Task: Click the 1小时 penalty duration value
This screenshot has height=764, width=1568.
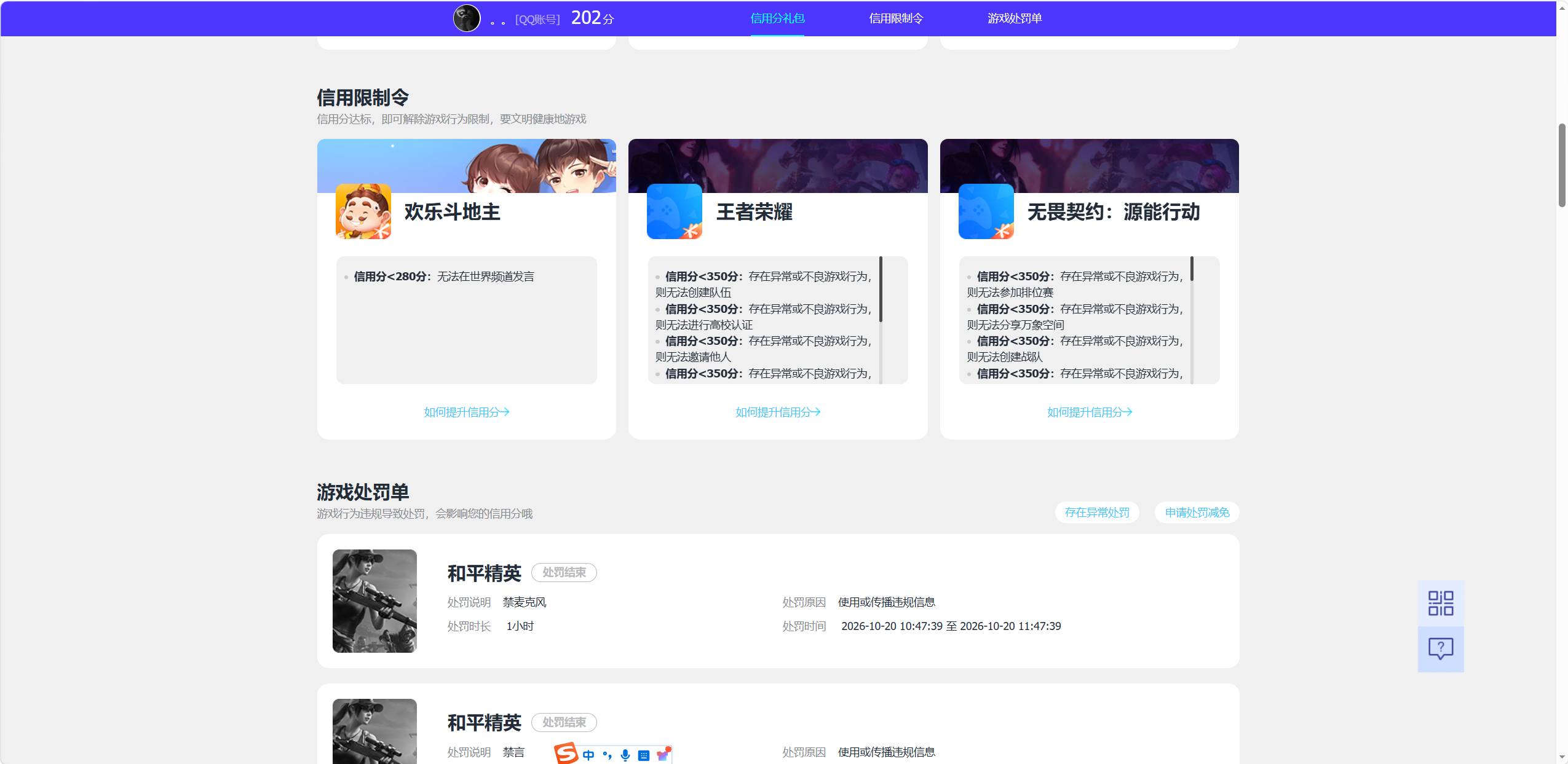Action: coord(520,626)
